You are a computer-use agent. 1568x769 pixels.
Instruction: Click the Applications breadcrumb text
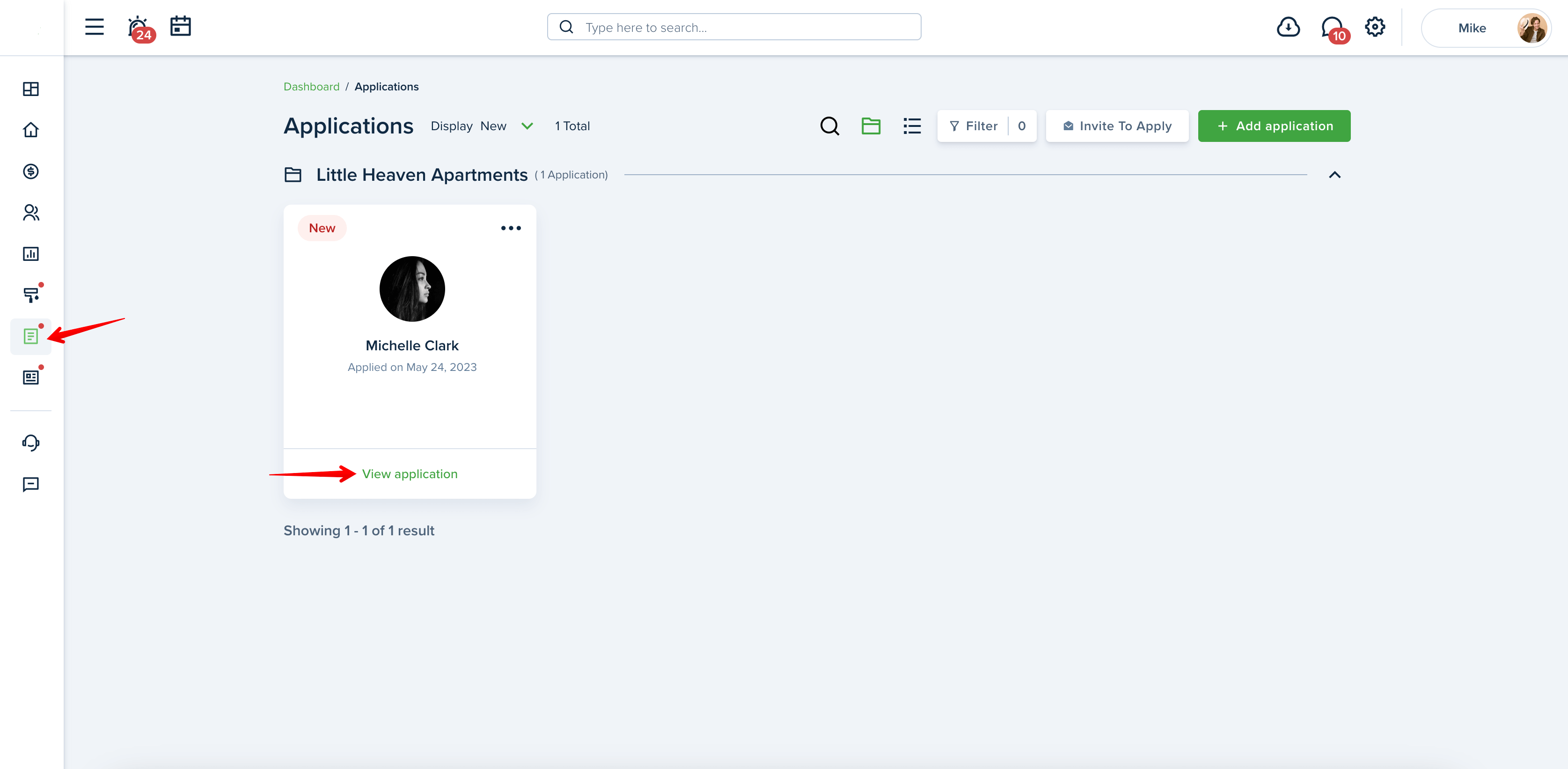pyautogui.click(x=387, y=87)
